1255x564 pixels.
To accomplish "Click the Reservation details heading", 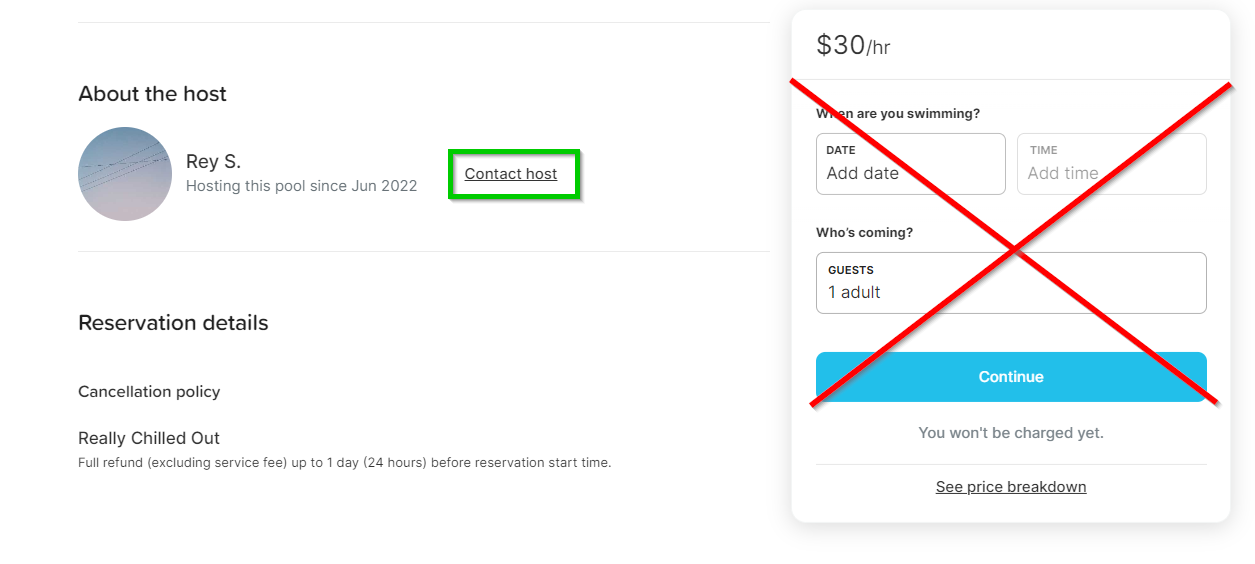I will point(173,323).
